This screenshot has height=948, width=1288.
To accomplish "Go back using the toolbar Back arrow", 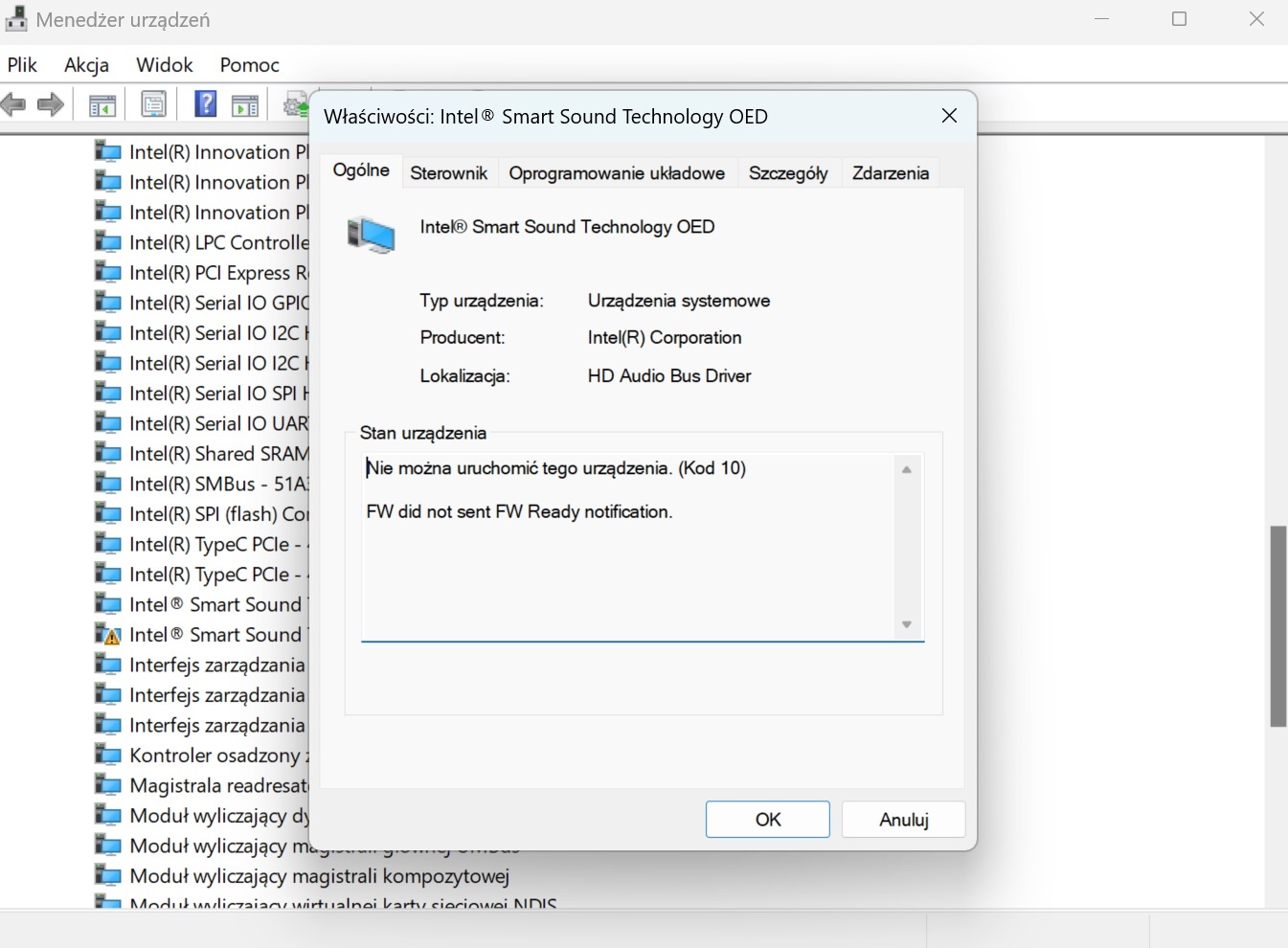I will coord(12,104).
